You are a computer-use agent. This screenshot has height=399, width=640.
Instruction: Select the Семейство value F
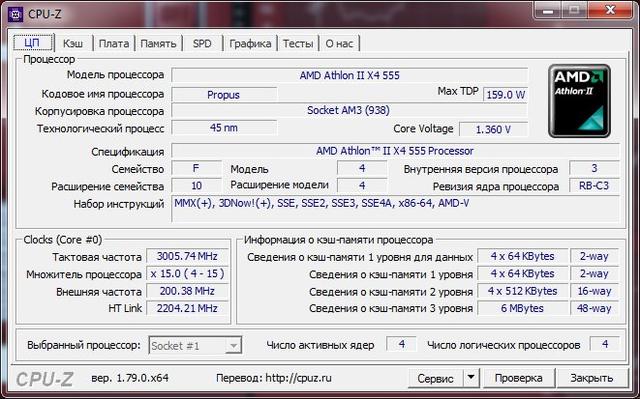point(196,168)
